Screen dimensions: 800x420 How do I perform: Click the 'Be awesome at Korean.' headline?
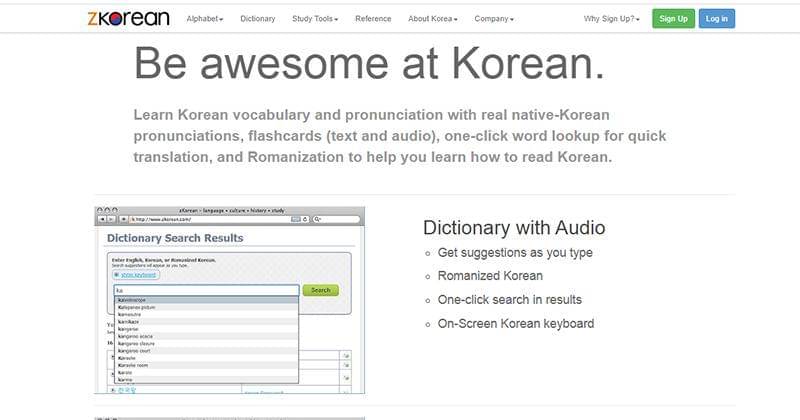(x=369, y=63)
